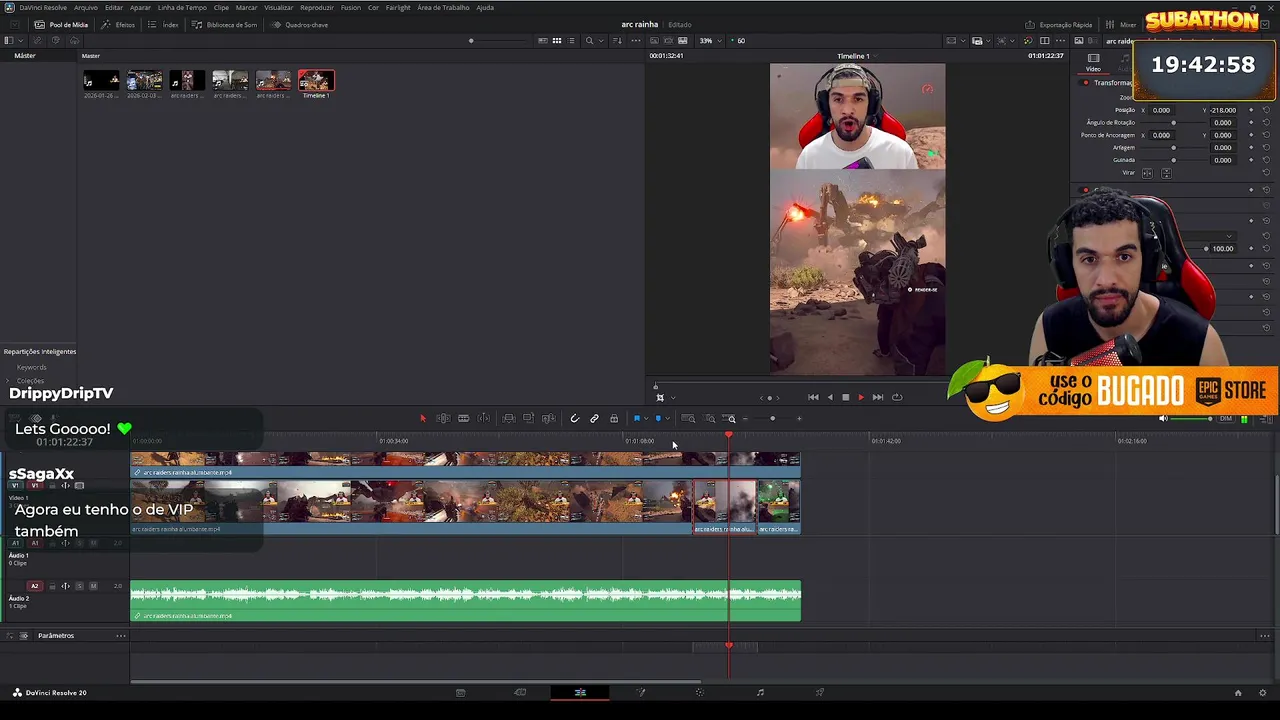Open viewer zoom 33% dropdown
Image resolution: width=1280 pixels, height=720 pixels.
(709, 41)
